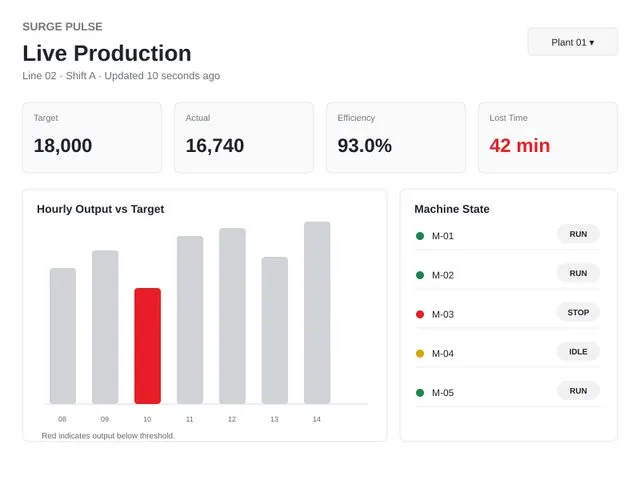Click the RUN badge for M-01

tap(578, 234)
